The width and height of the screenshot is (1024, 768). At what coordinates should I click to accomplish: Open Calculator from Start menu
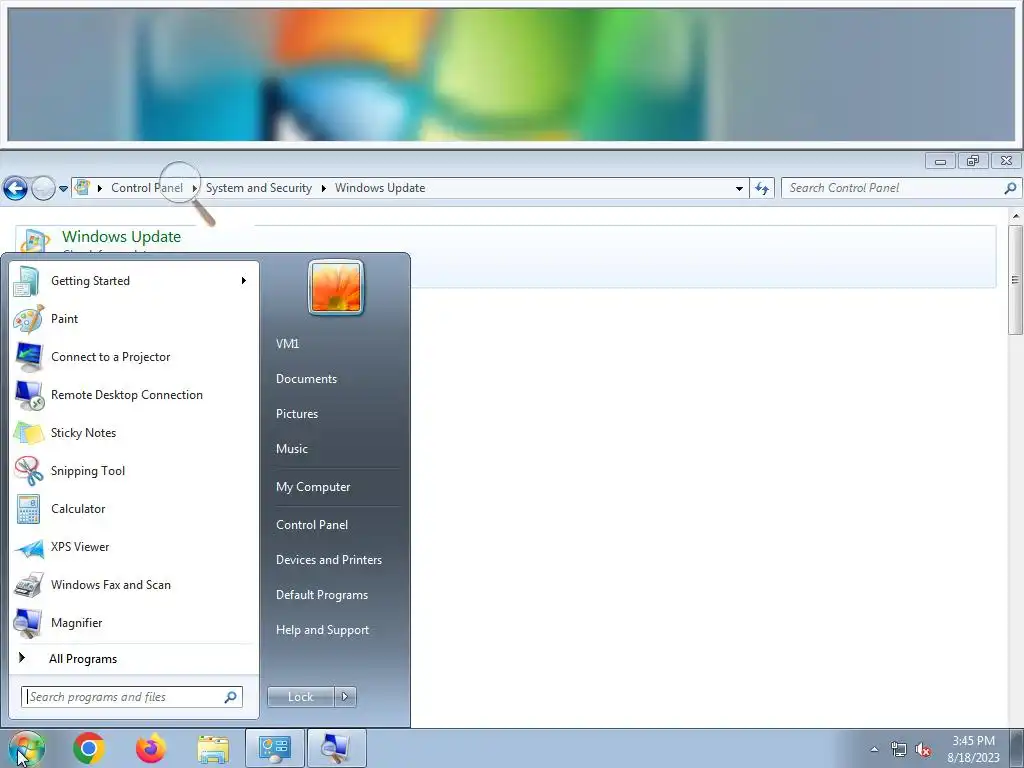pos(134,509)
